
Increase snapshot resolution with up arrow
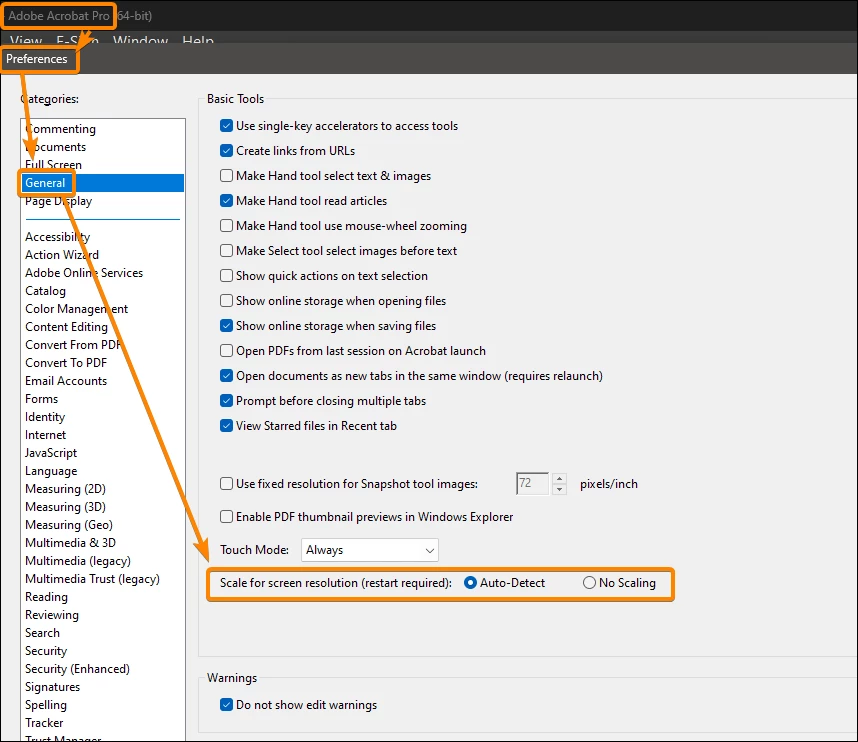559,479
